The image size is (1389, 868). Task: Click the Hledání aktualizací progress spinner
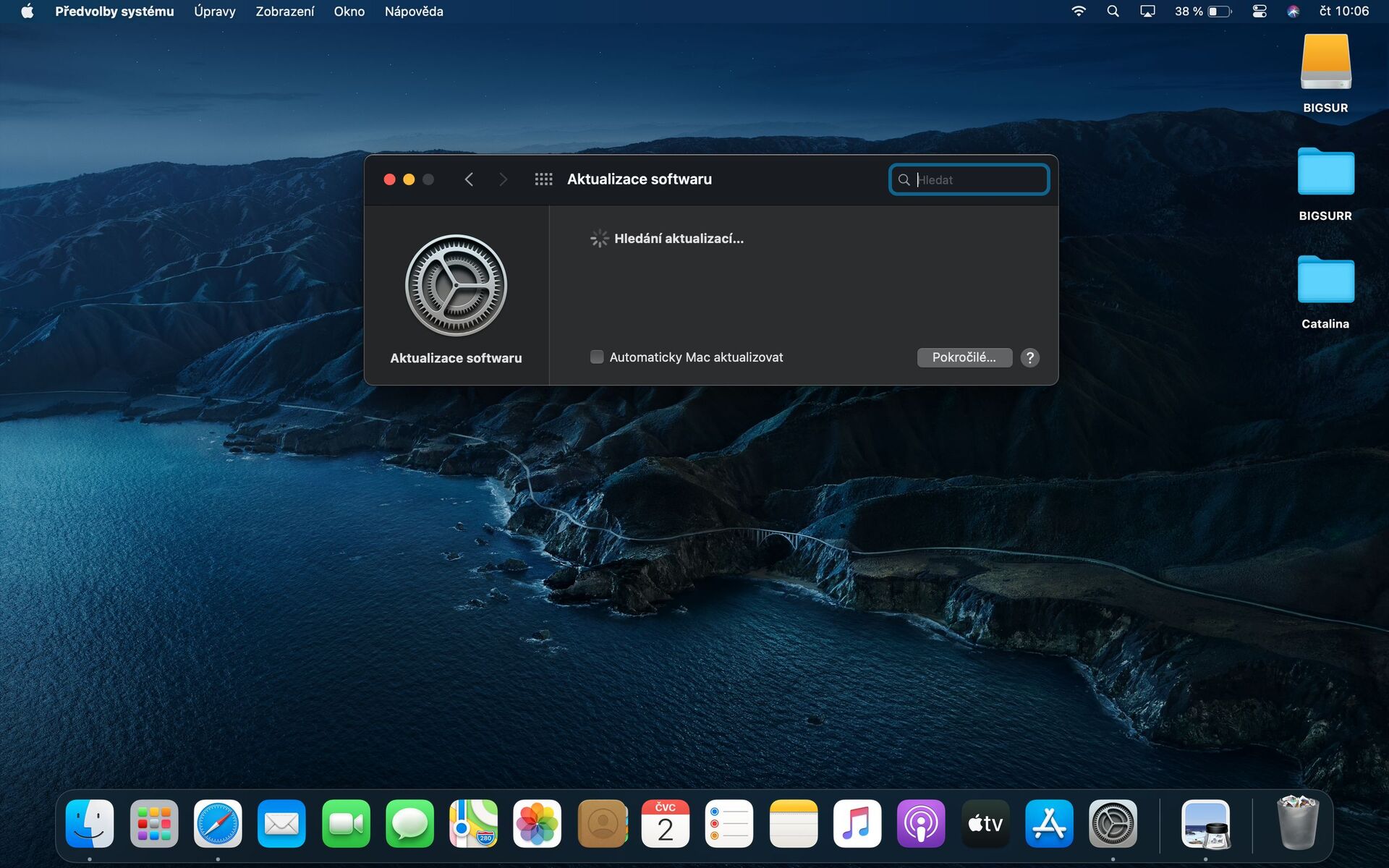coord(599,238)
